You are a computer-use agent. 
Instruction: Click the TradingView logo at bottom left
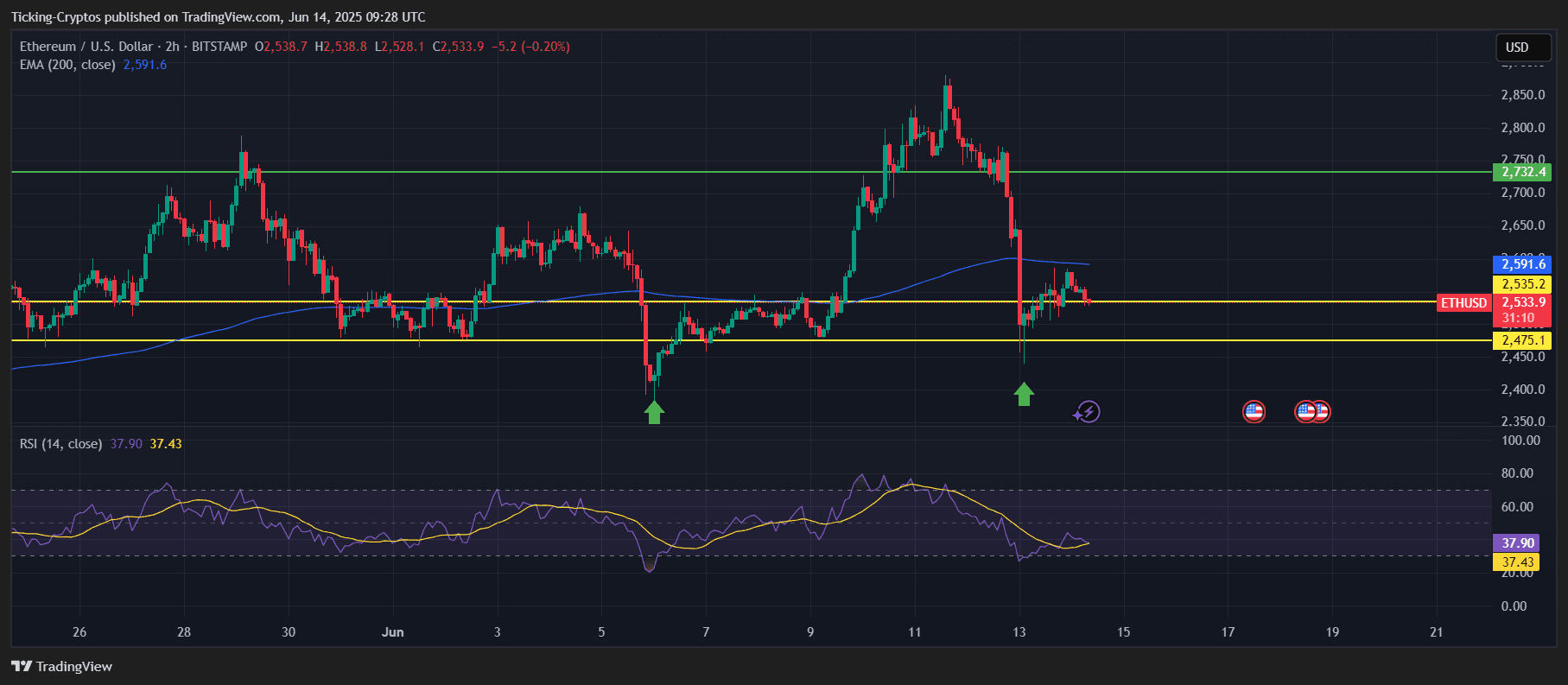[x=62, y=666]
